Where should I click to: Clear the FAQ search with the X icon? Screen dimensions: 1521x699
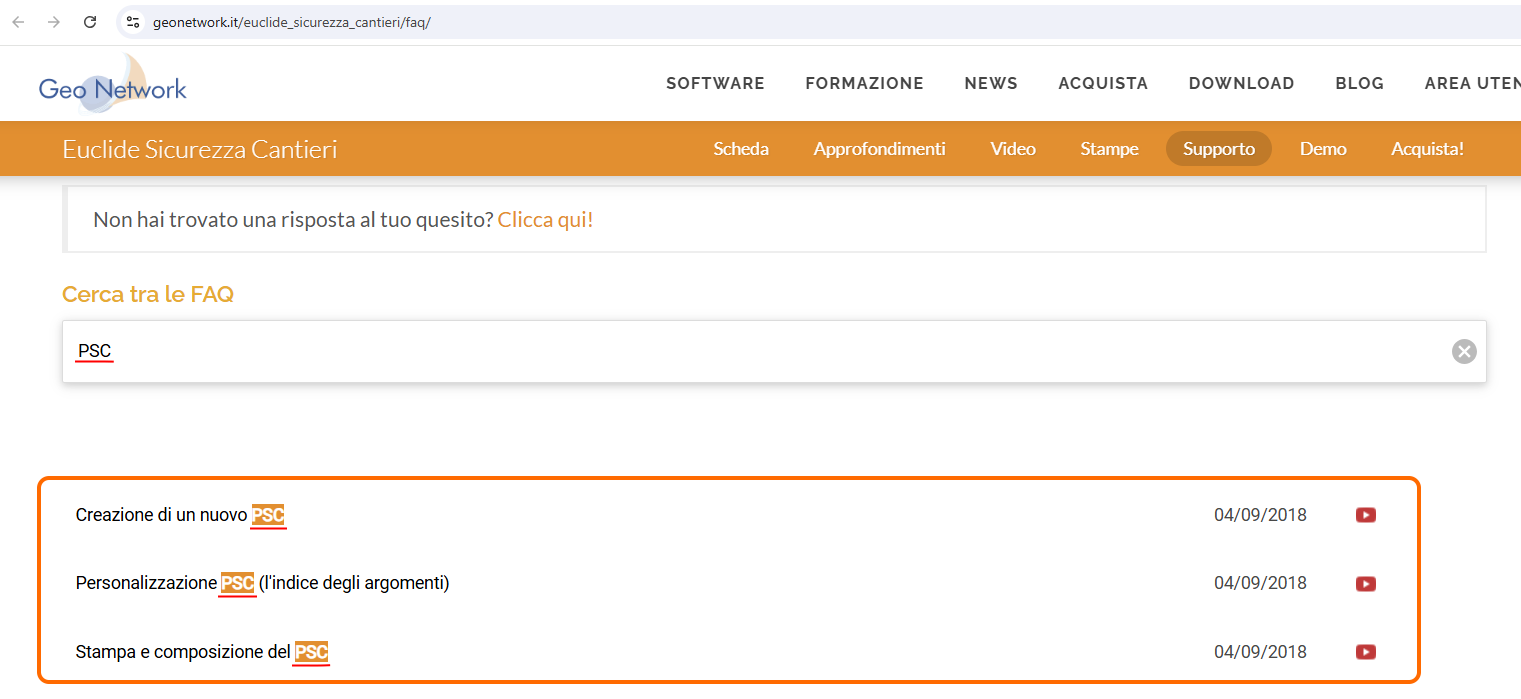tap(1464, 351)
